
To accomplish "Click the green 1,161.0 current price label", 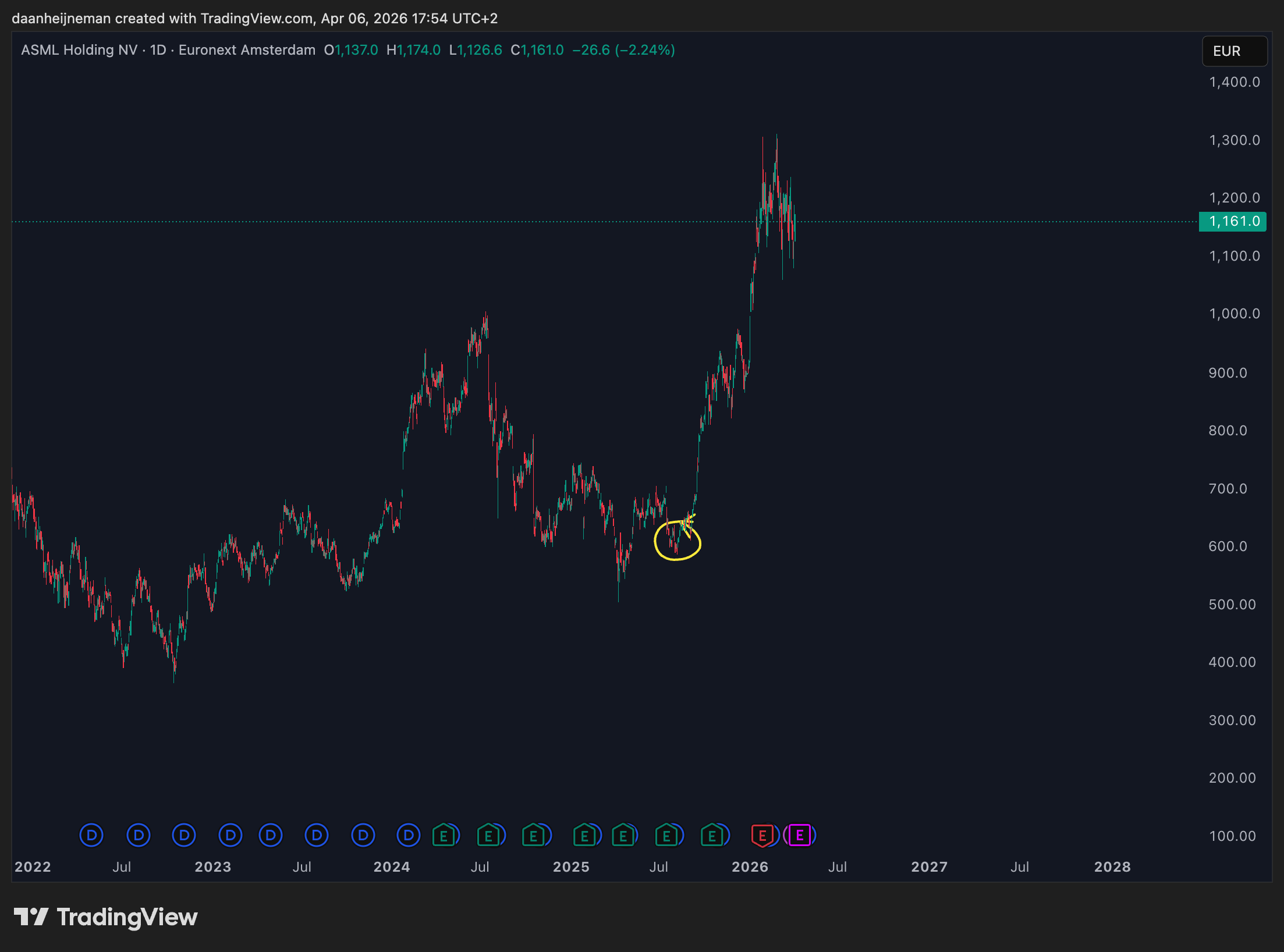I will tap(1233, 221).
